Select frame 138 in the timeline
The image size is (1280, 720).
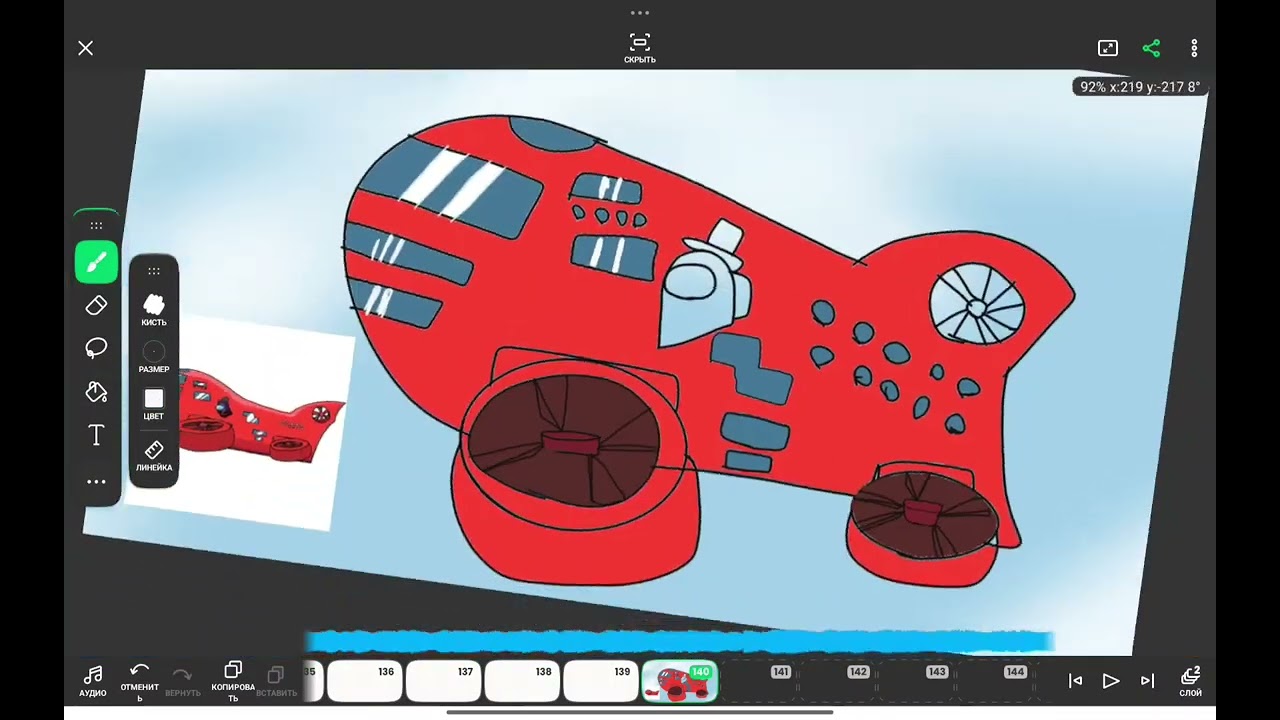[x=522, y=681]
